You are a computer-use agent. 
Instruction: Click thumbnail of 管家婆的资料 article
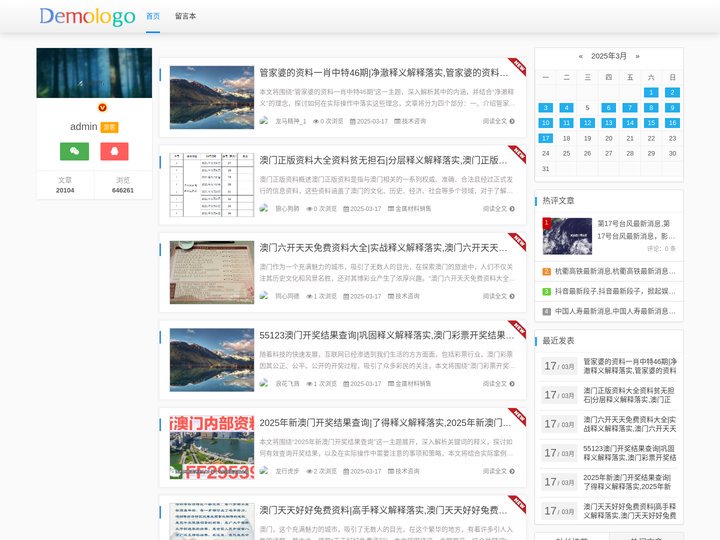212,97
